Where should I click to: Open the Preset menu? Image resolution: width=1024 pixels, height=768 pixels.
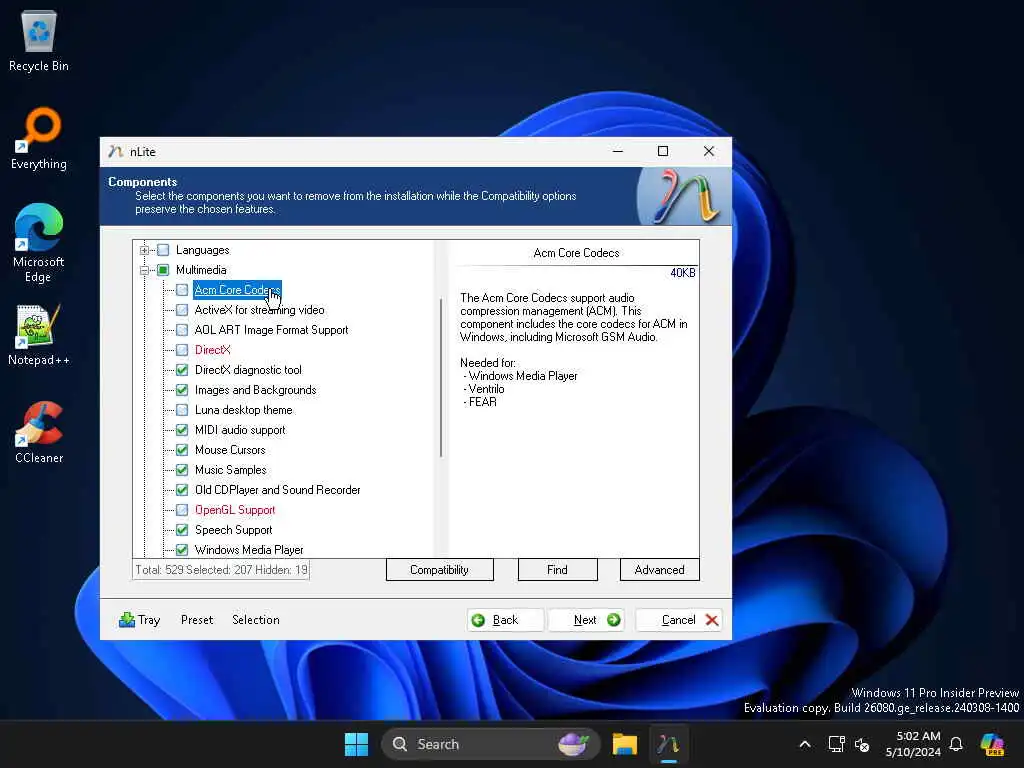[197, 620]
